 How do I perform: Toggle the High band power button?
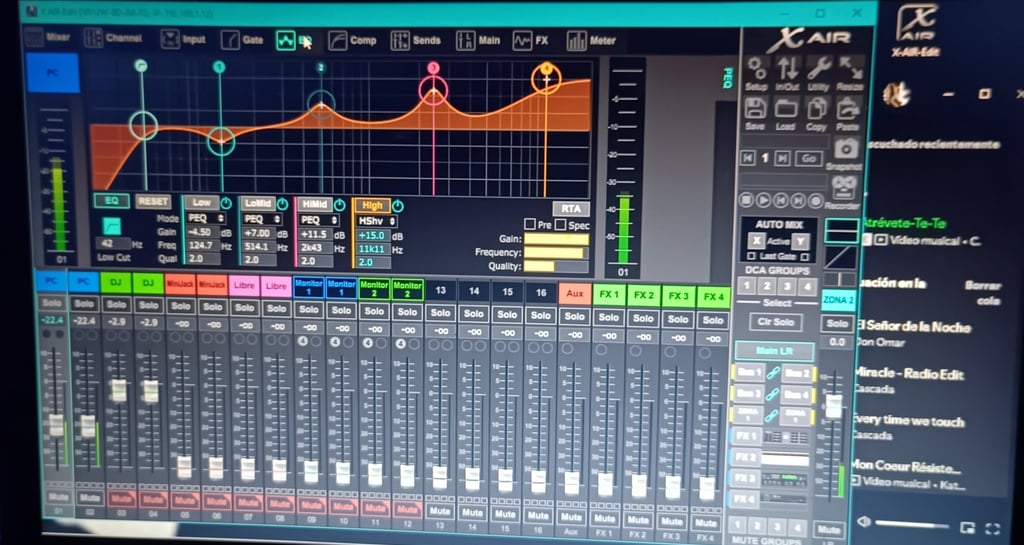pos(398,206)
